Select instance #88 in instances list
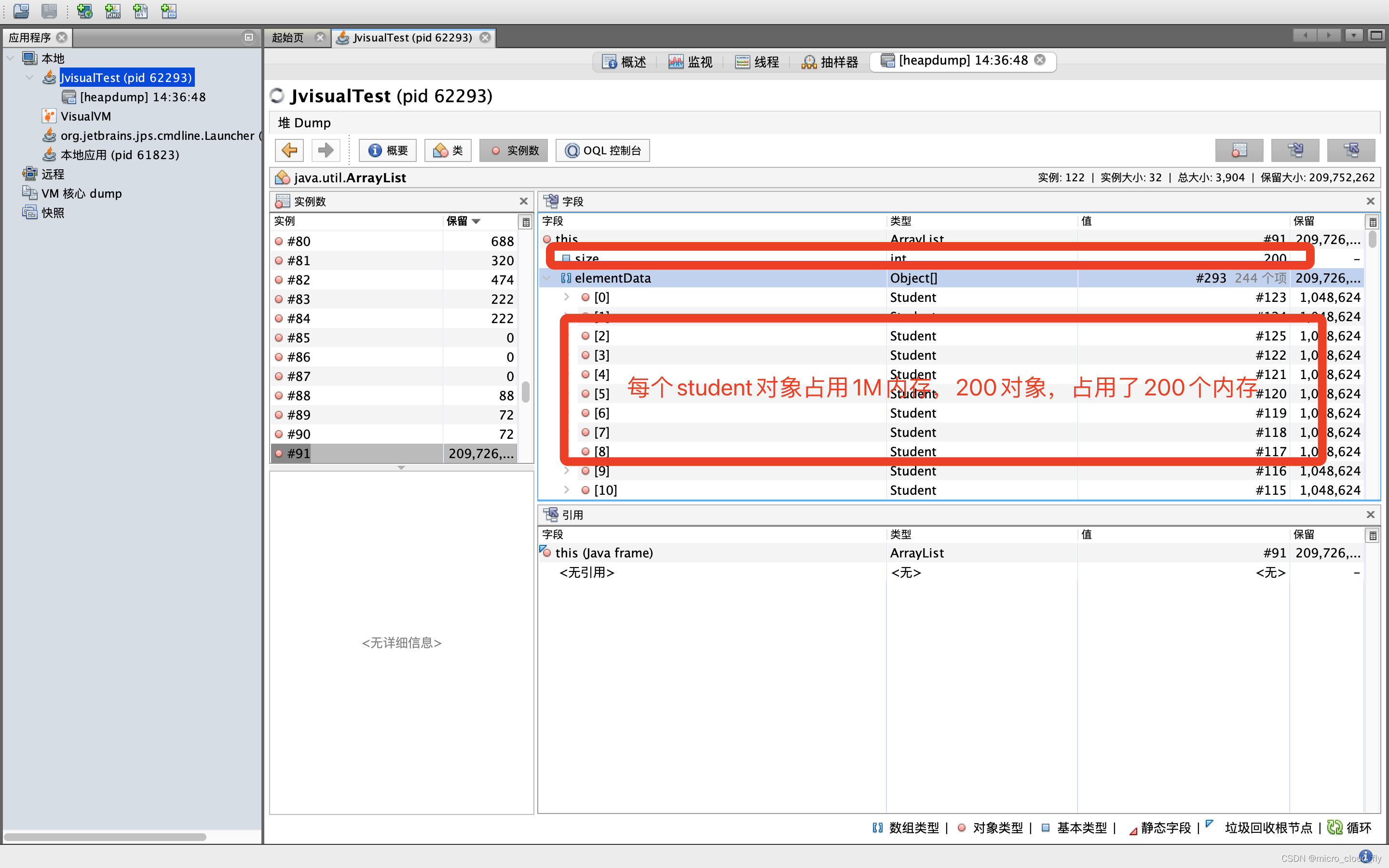The height and width of the screenshot is (868, 1389). pos(394,395)
